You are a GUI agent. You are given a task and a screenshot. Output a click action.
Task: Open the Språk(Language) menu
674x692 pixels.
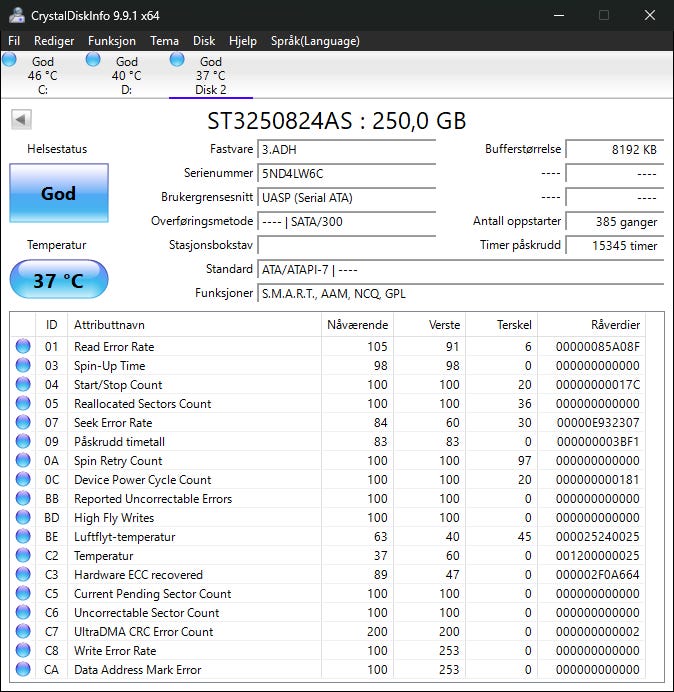tap(315, 41)
